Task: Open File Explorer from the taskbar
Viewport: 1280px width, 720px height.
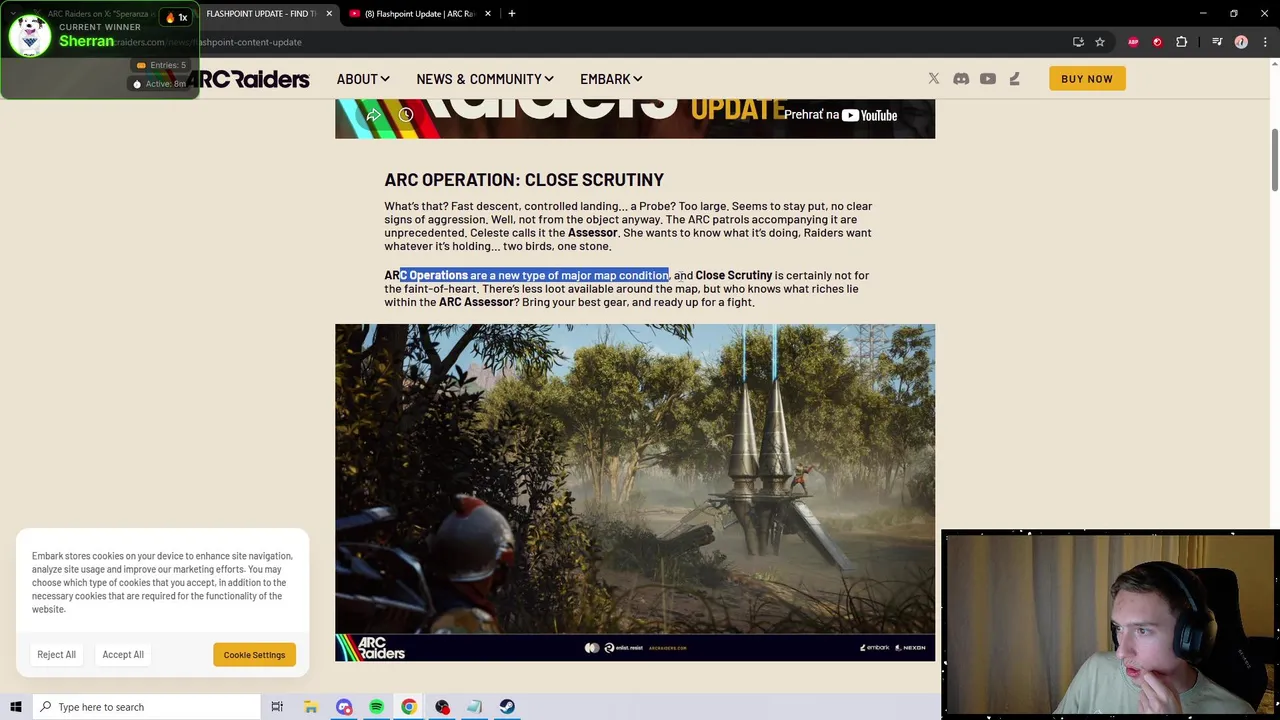Action: click(311, 707)
